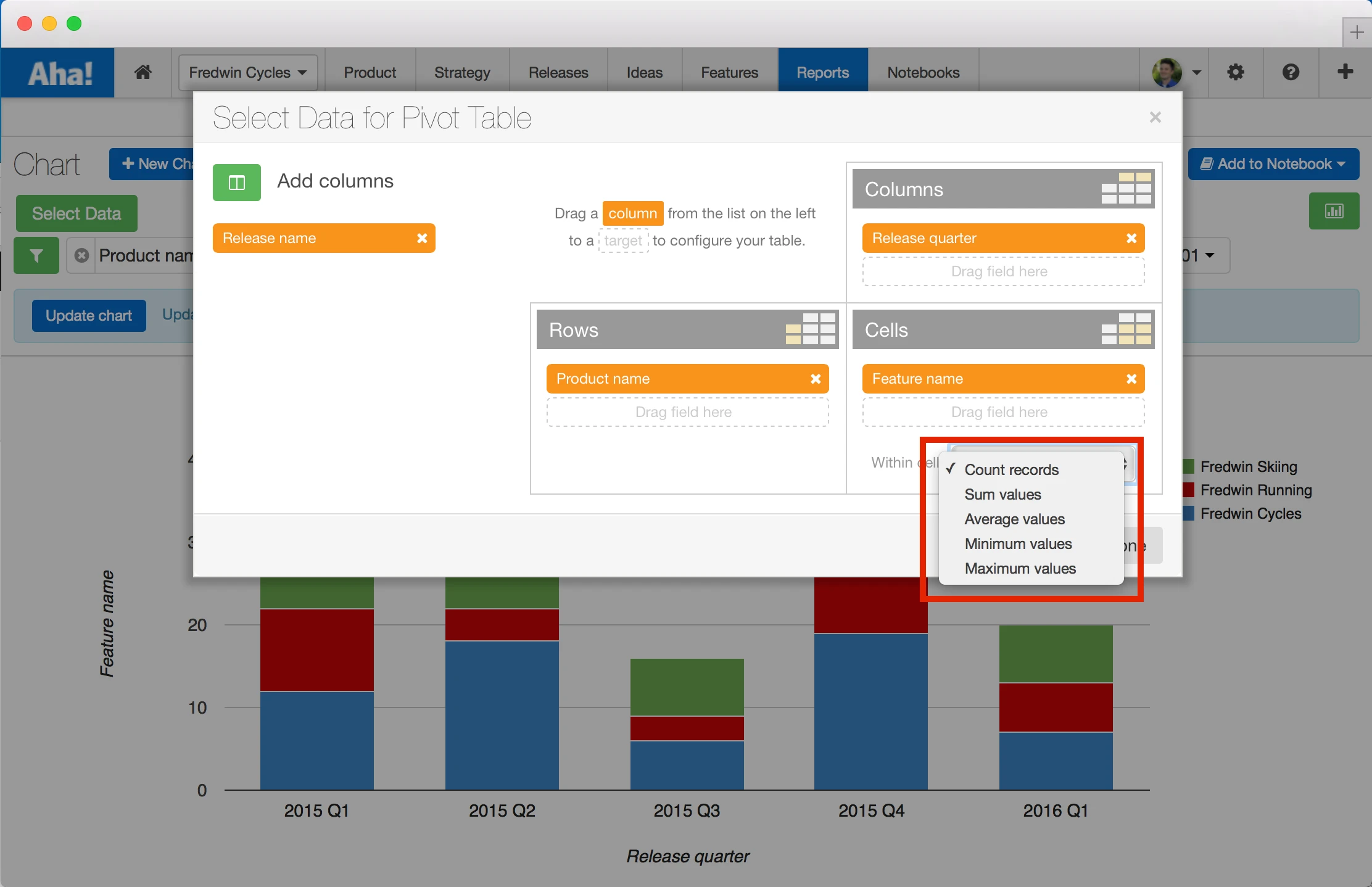Click the green Add columns icon
Screen dimensions: 1372x887
point(237,183)
